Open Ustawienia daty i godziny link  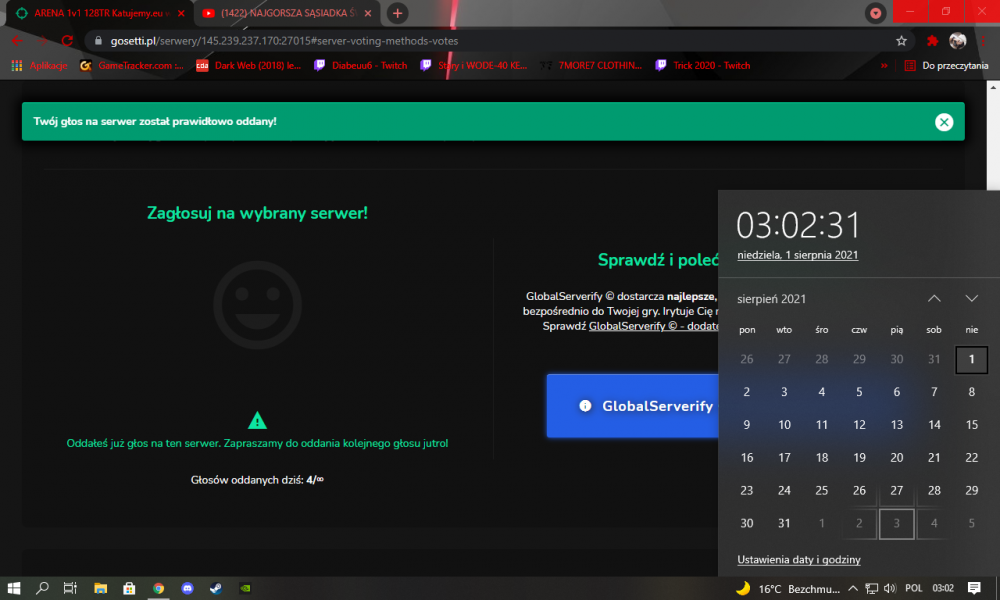coord(798,560)
